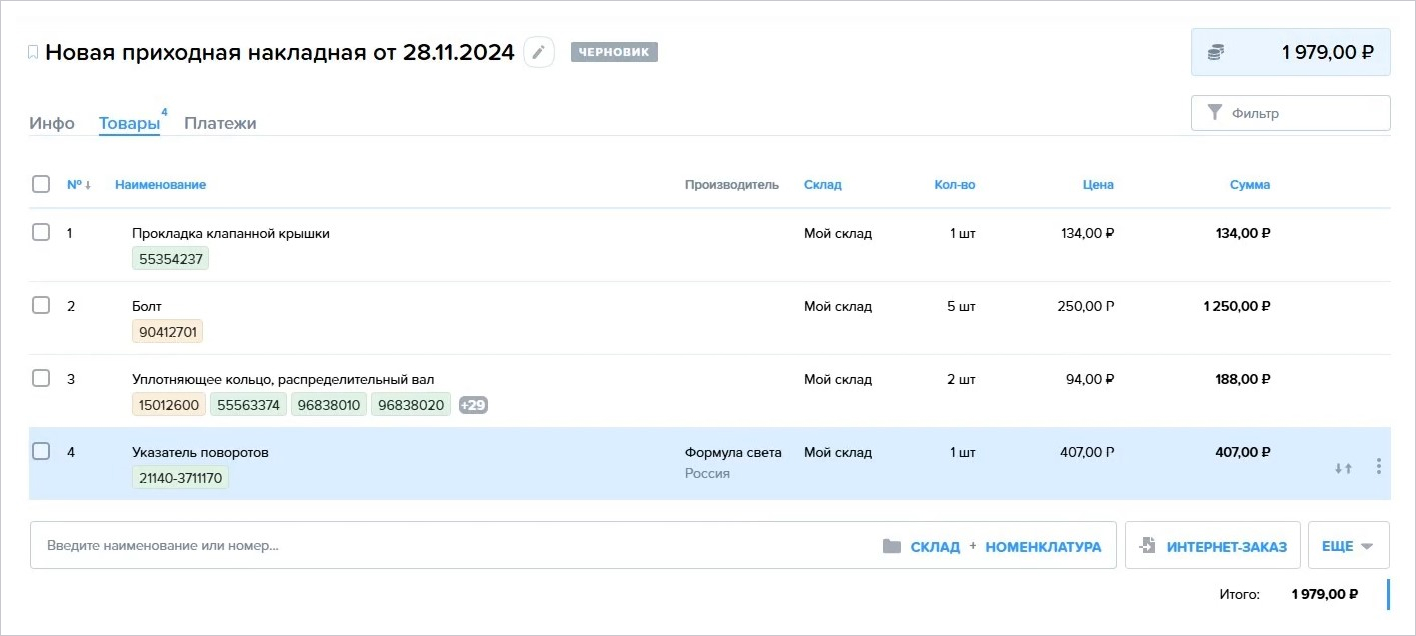Click the reorder arrows icon on row 4
Screen dimensions: 1416x636
[1343, 467]
